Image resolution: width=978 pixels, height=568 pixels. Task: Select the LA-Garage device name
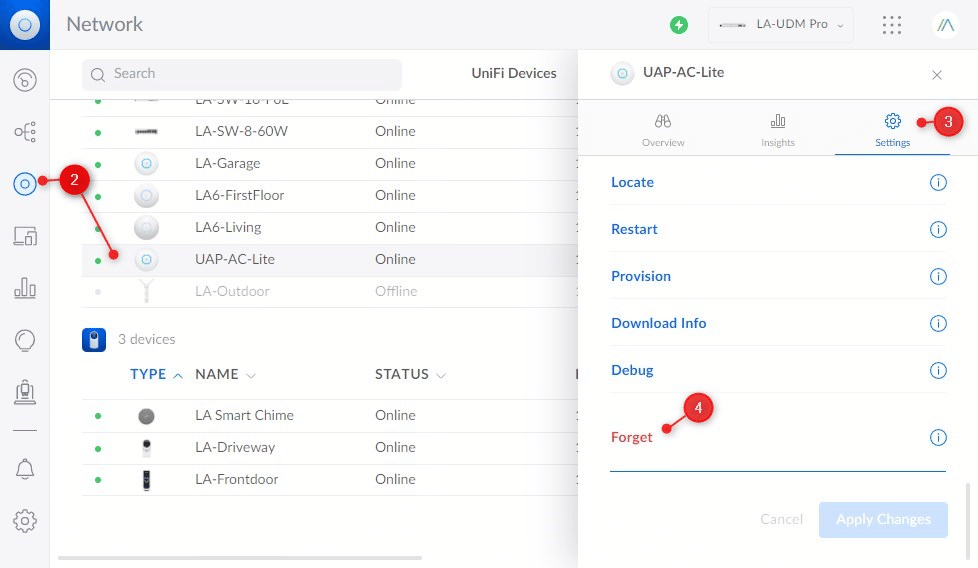(228, 164)
